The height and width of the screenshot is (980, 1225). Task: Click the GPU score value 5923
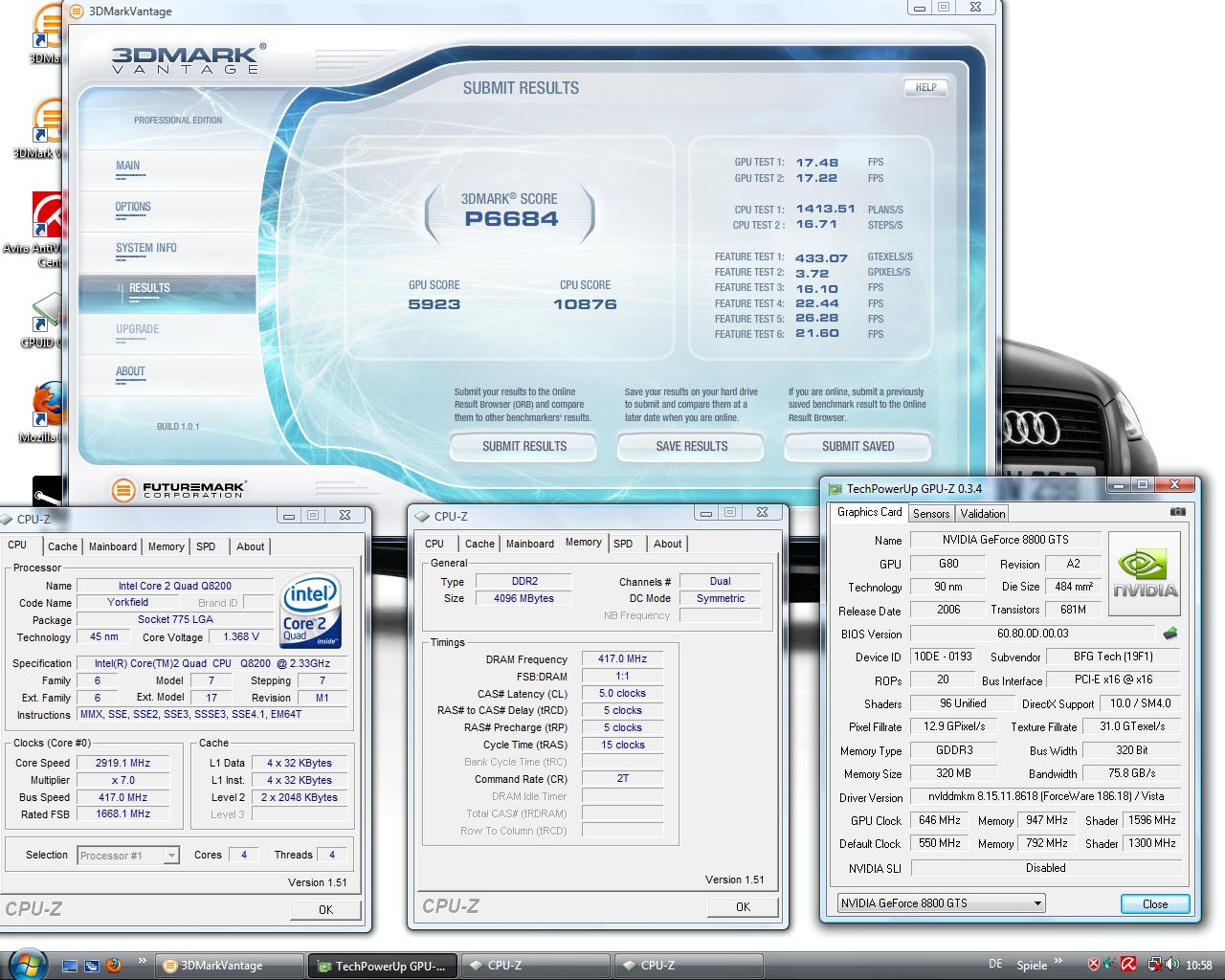pyautogui.click(x=434, y=304)
